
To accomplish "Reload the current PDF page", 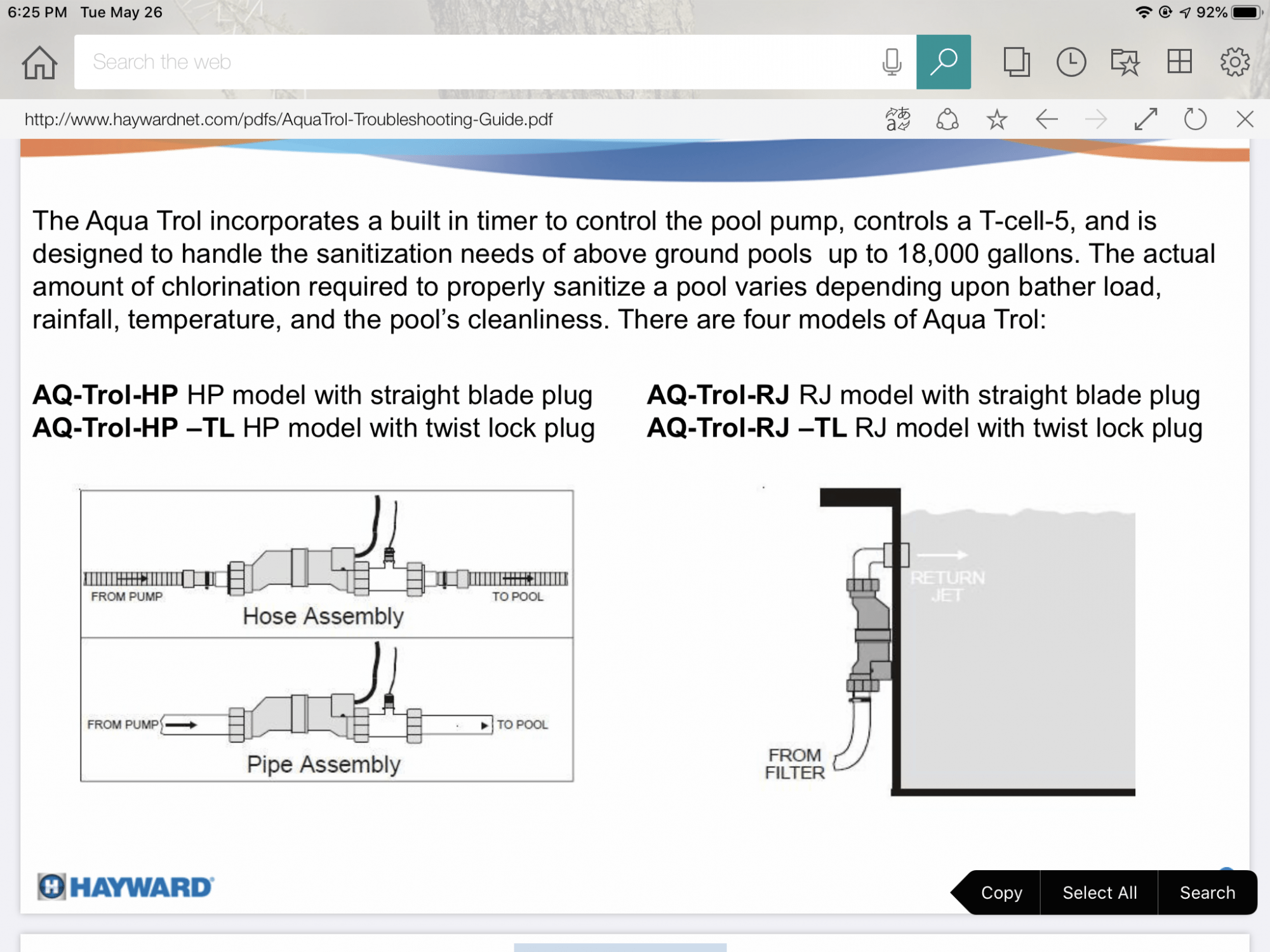I will click(1195, 119).
